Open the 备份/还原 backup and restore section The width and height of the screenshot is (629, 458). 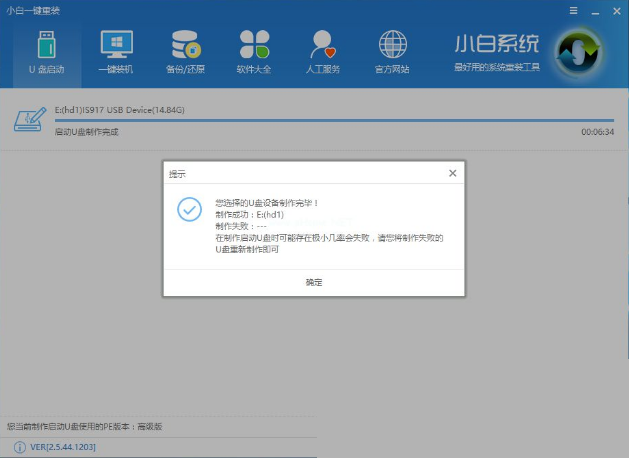click(x=185, y=51)
